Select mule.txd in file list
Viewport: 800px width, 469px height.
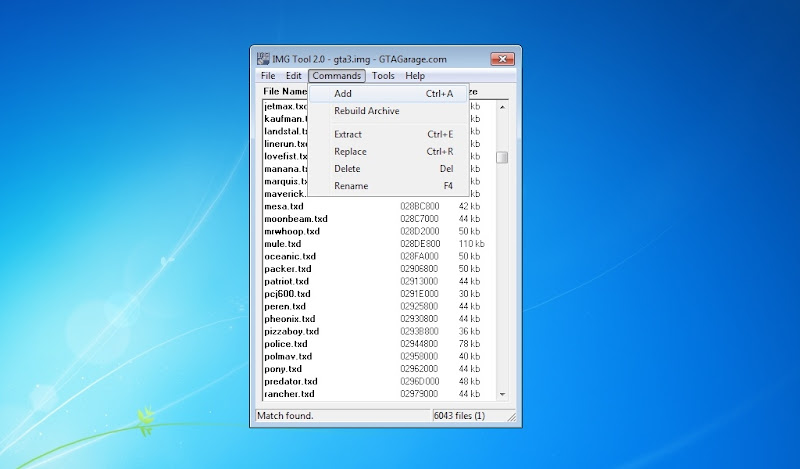[x=283, y=244]
